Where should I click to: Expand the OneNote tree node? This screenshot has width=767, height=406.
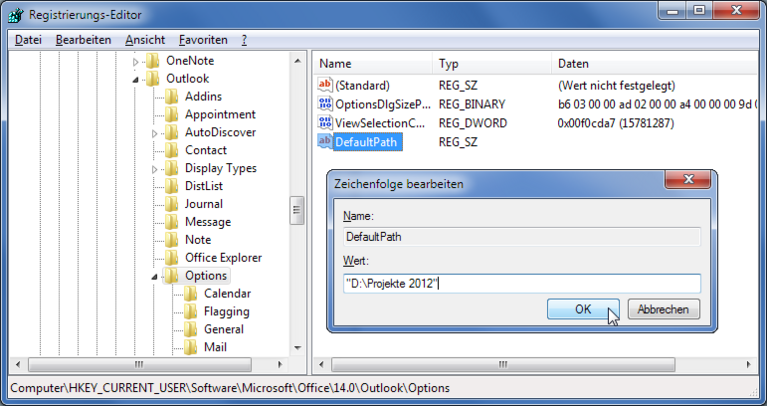(135, 61)
